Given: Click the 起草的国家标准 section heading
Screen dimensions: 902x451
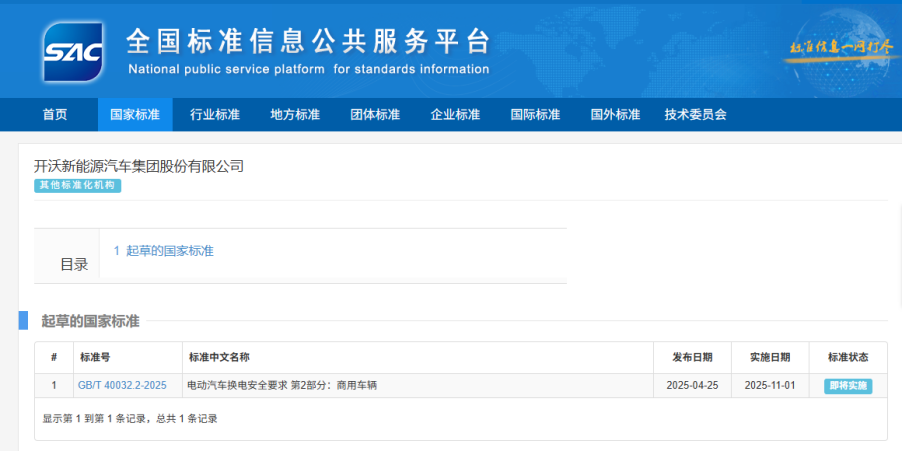Looking at the screenshot, I should [x=90, y=321].
